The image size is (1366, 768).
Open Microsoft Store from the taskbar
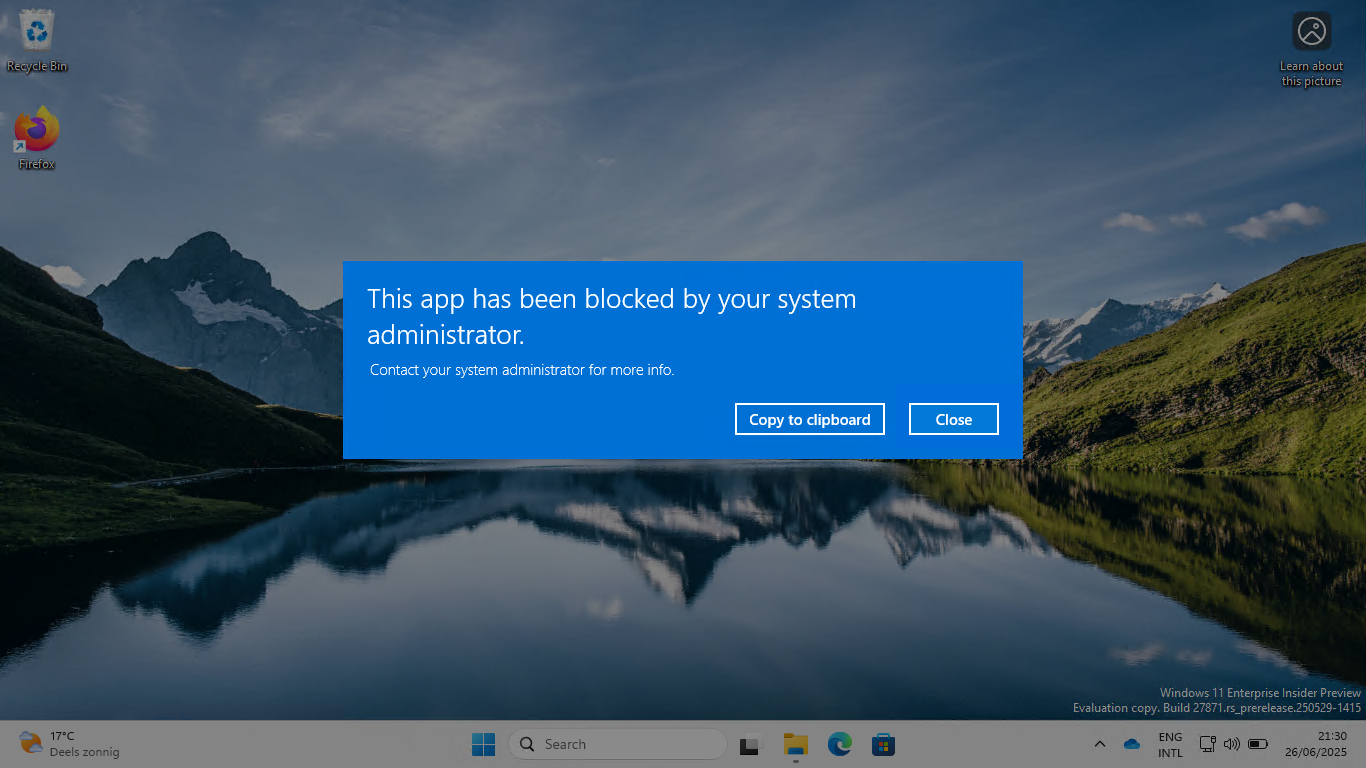pos(883,744)
